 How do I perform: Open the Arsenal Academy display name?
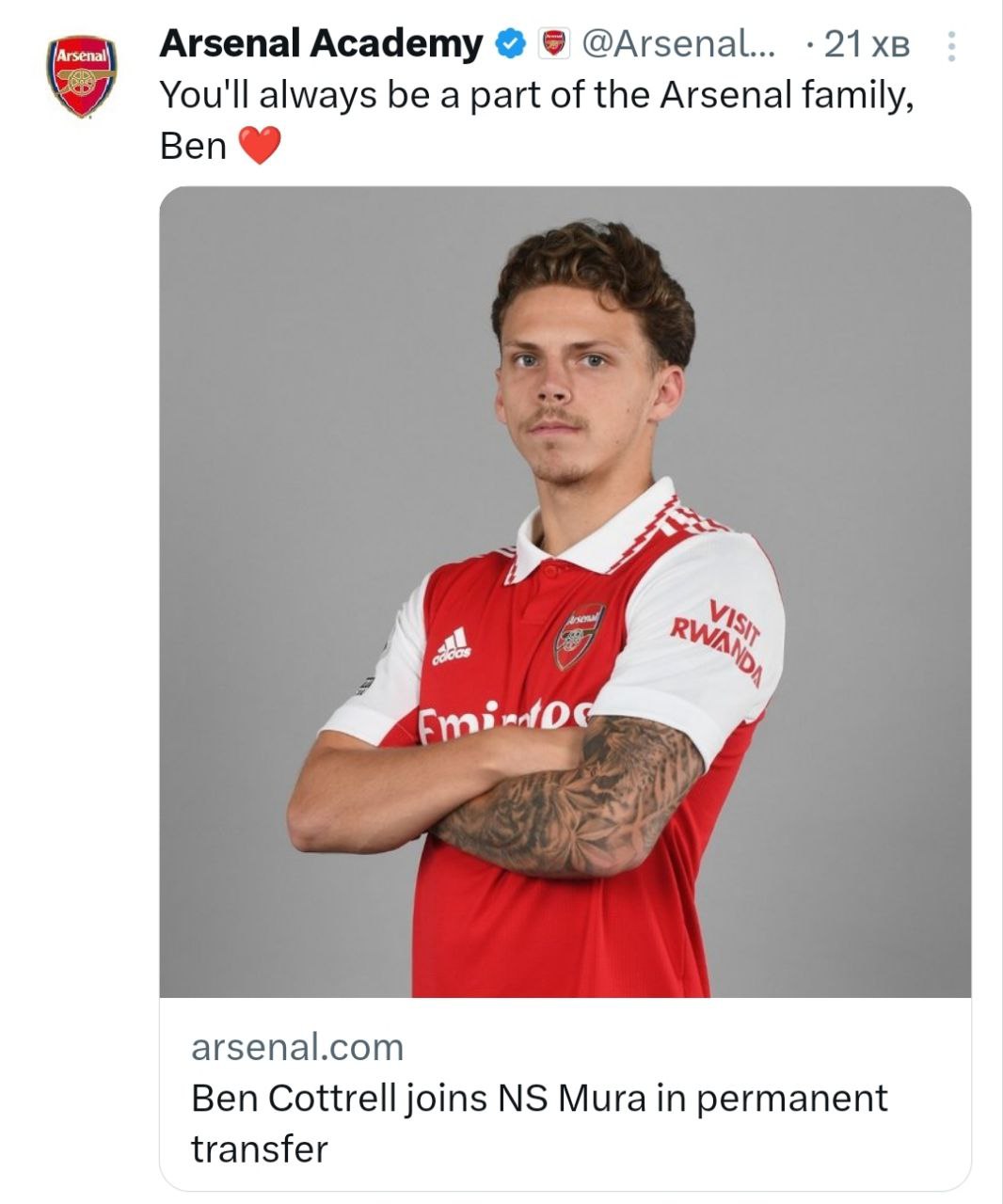click(321, 43)
